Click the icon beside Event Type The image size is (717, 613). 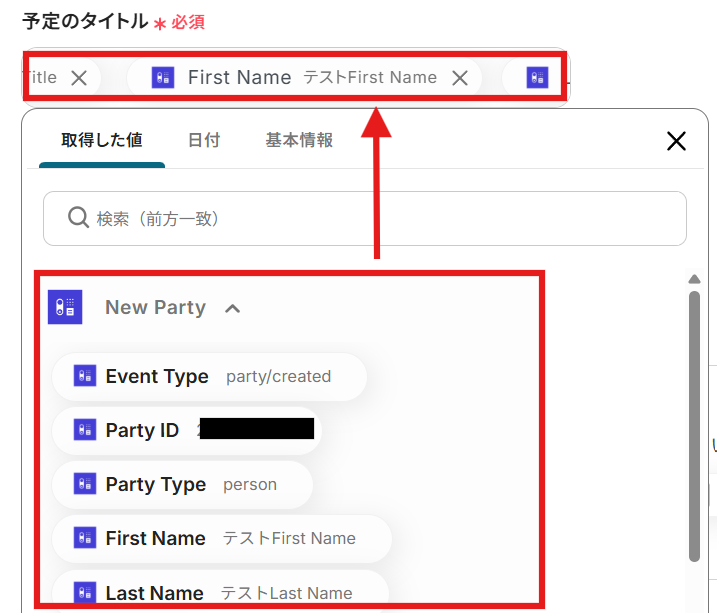pos(85,377)
